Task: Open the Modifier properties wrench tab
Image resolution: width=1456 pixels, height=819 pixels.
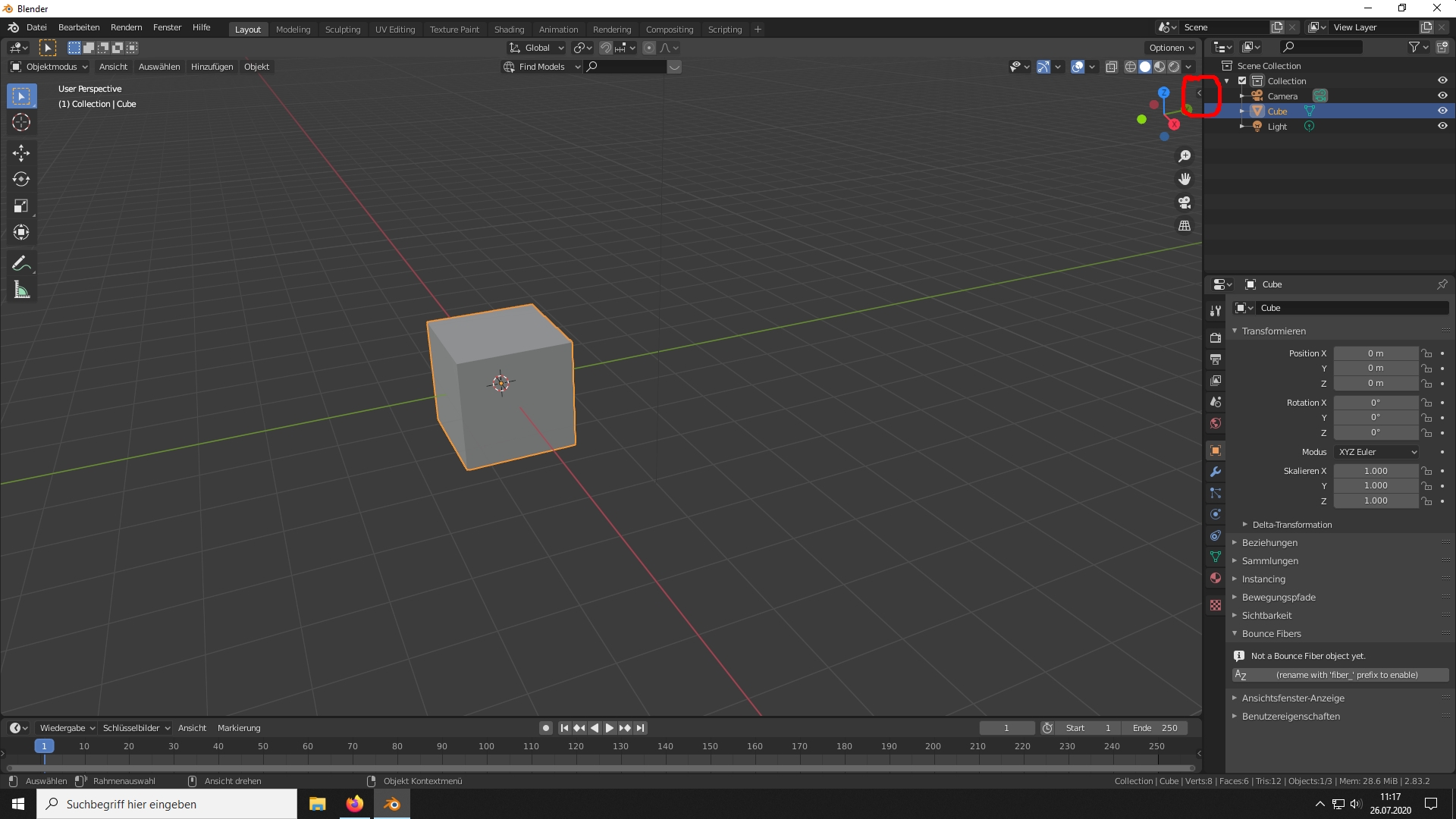Action: click(x=1216, y=472)
